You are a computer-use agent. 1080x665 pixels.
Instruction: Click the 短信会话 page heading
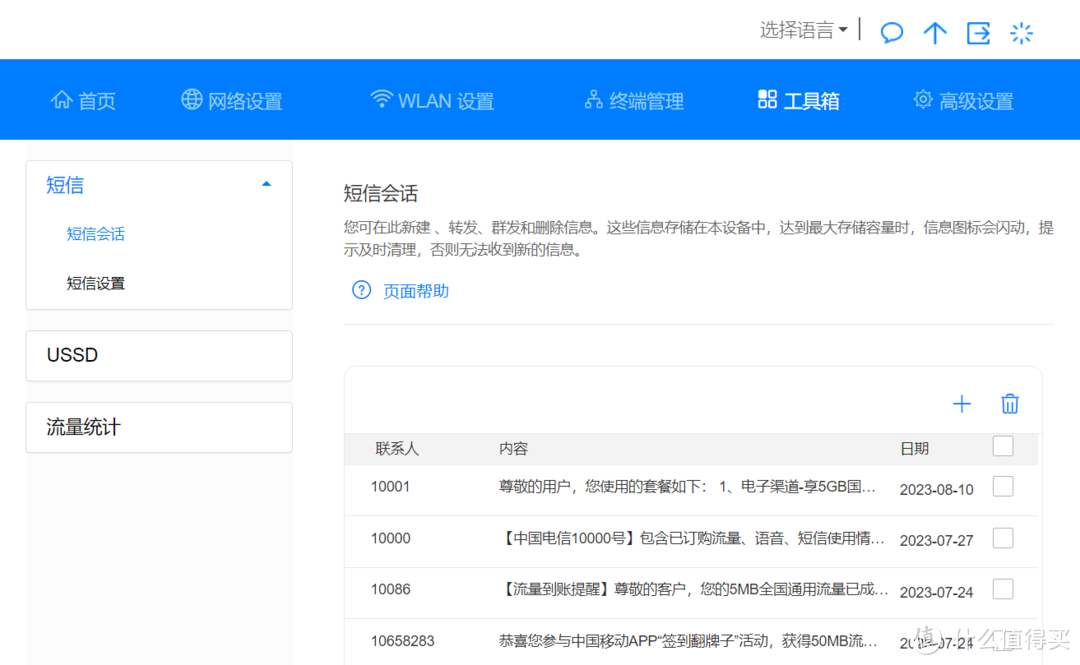[x=381, y=194]
